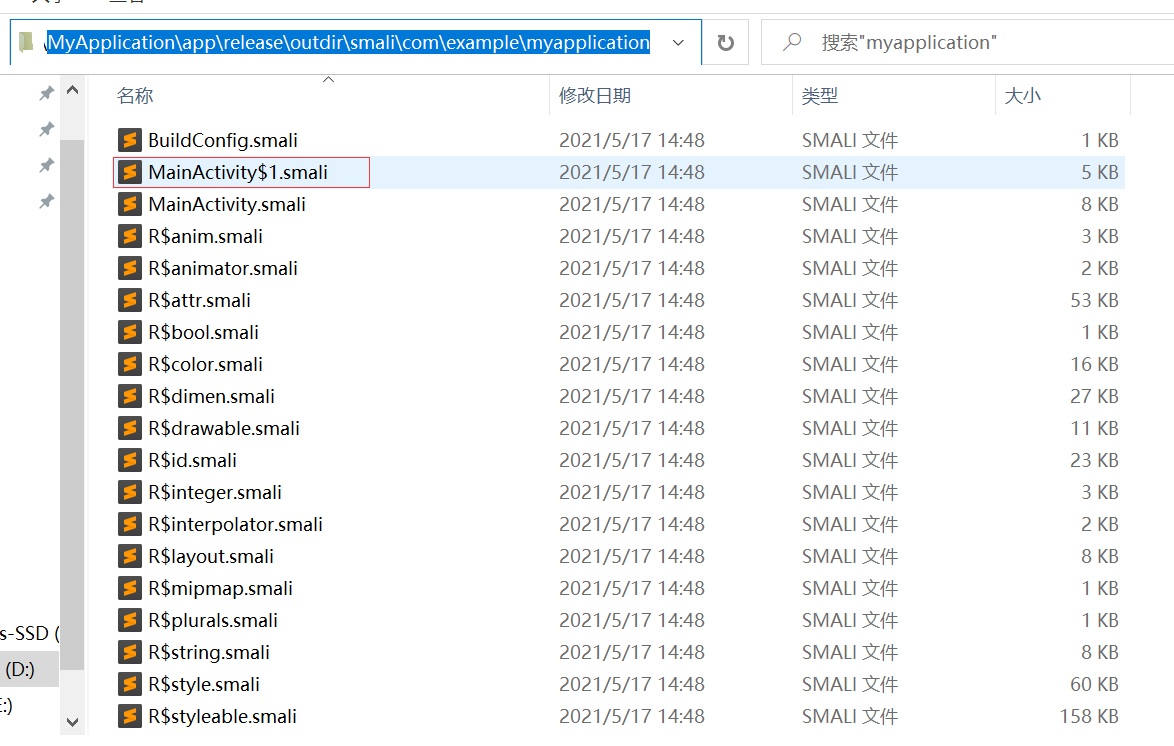Click the MainActivity$1.smali file icon
The image size is (1174, 746).
click(x=130, y=172)
